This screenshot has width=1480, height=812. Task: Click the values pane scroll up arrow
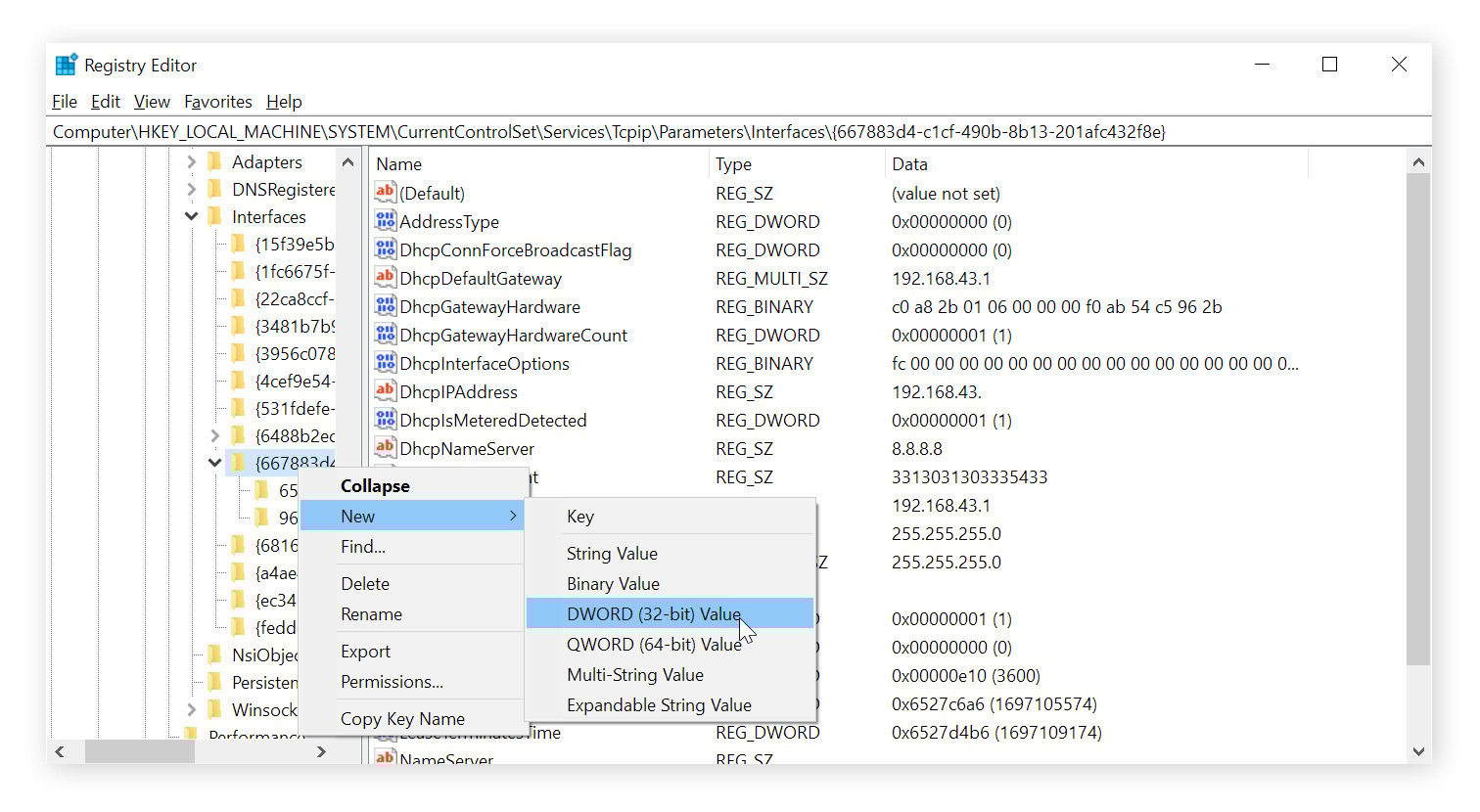pyautogui.click(x=1418, y=161)
